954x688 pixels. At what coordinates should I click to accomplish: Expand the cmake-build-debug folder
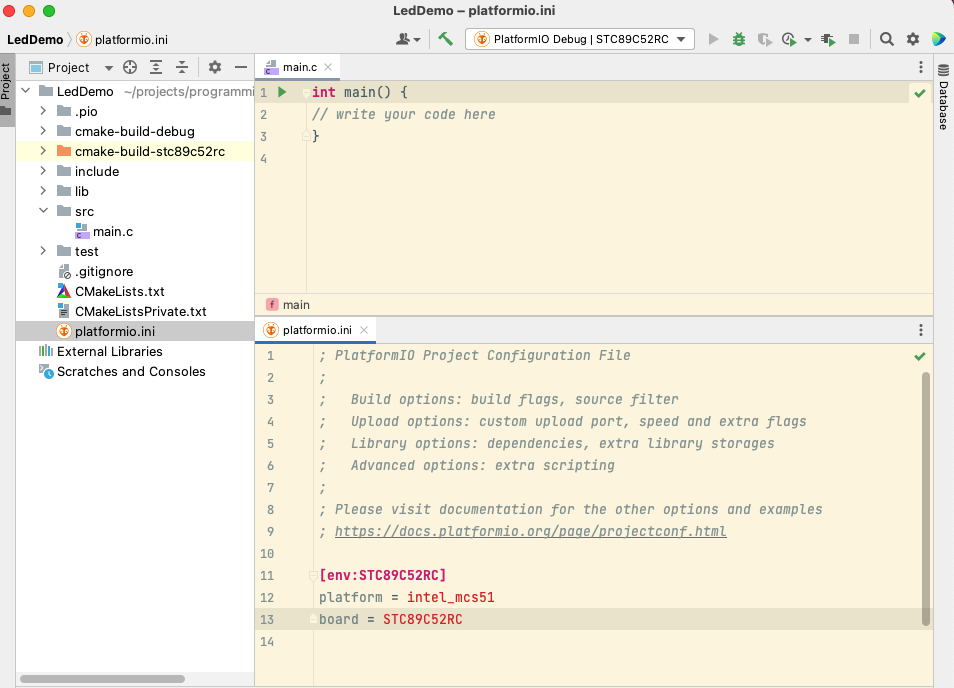point(43,131)
